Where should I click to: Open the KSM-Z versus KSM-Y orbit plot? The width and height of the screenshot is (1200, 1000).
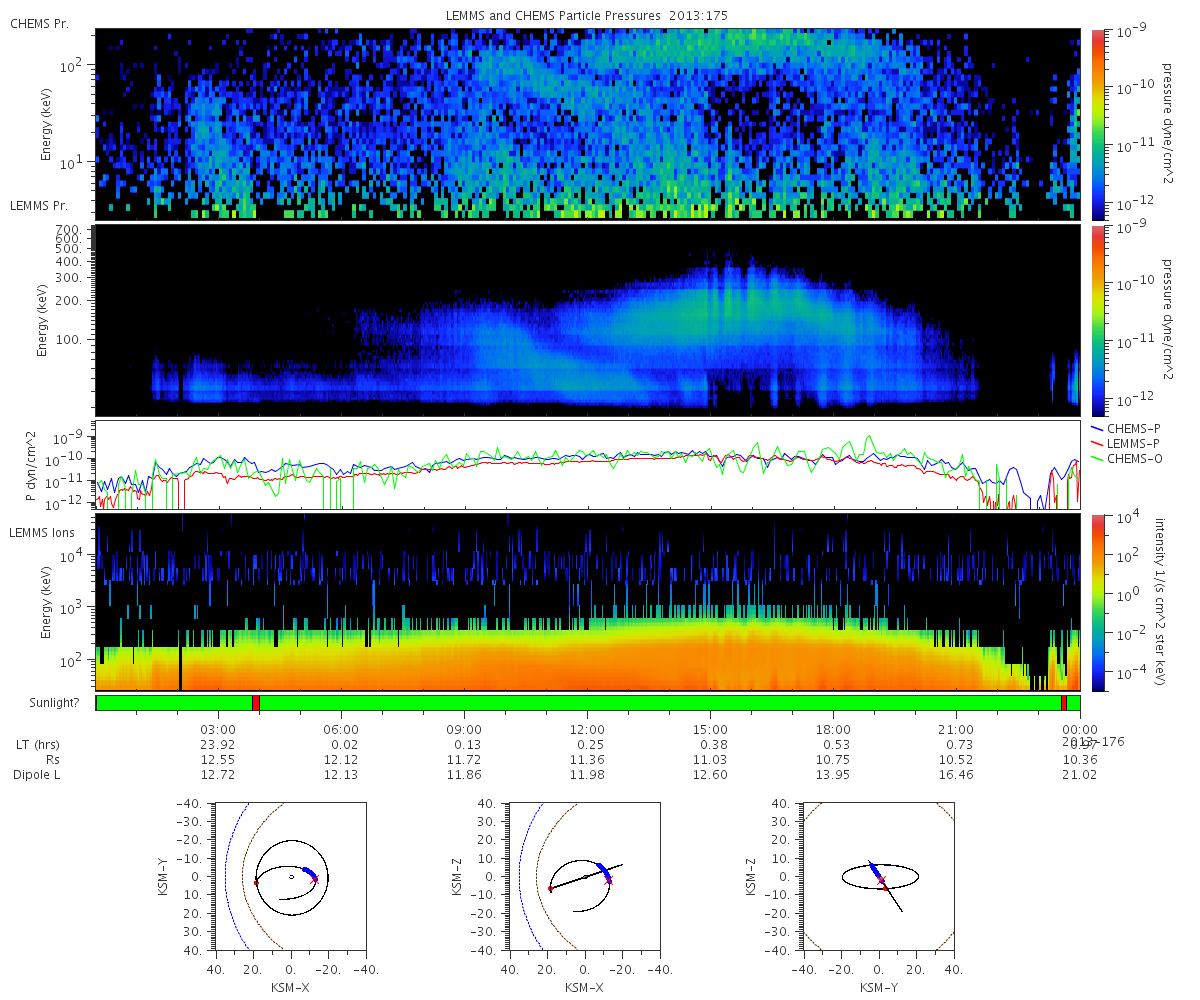(x=878, y=875)
